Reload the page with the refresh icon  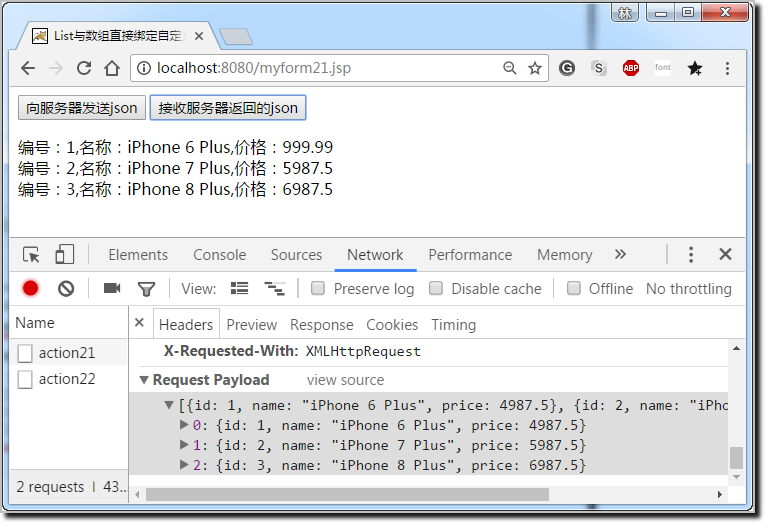point(84,68)
